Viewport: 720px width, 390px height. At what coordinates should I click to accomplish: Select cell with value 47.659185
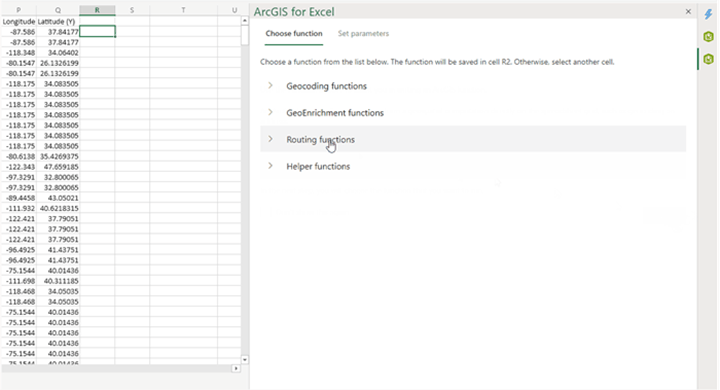coord(58,167)
